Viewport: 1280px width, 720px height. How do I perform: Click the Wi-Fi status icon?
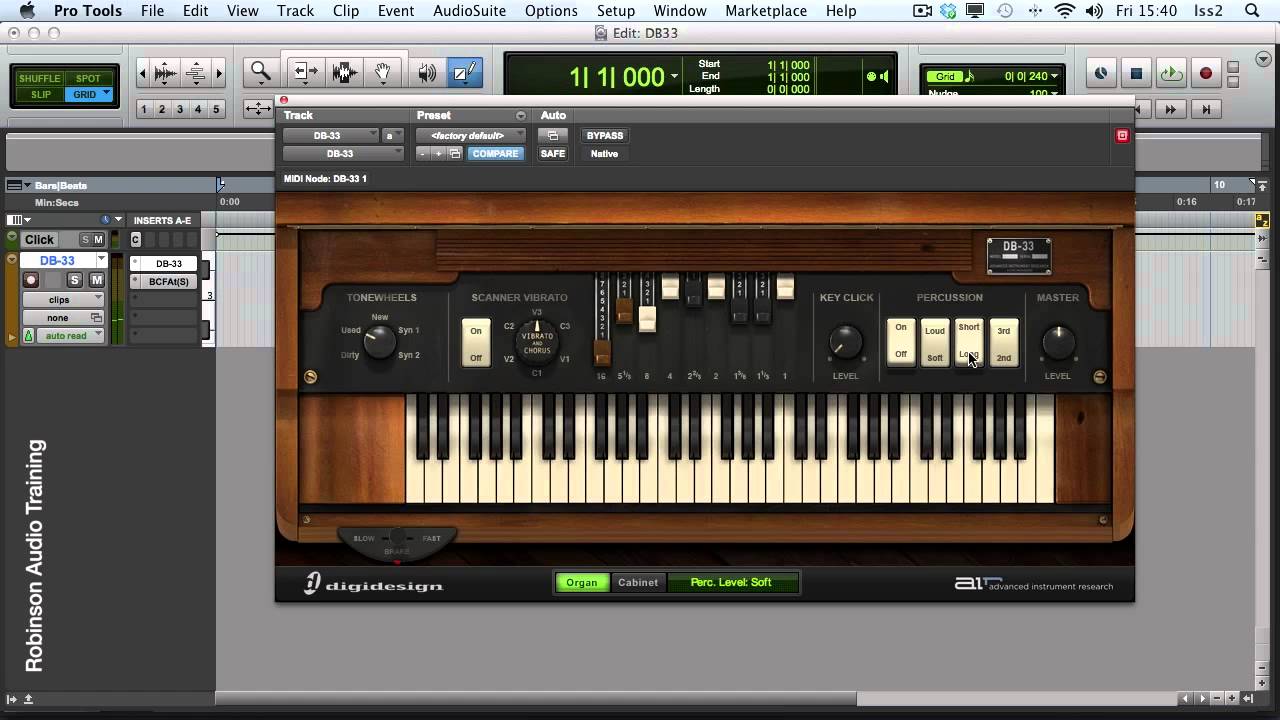pos(1065,11)
